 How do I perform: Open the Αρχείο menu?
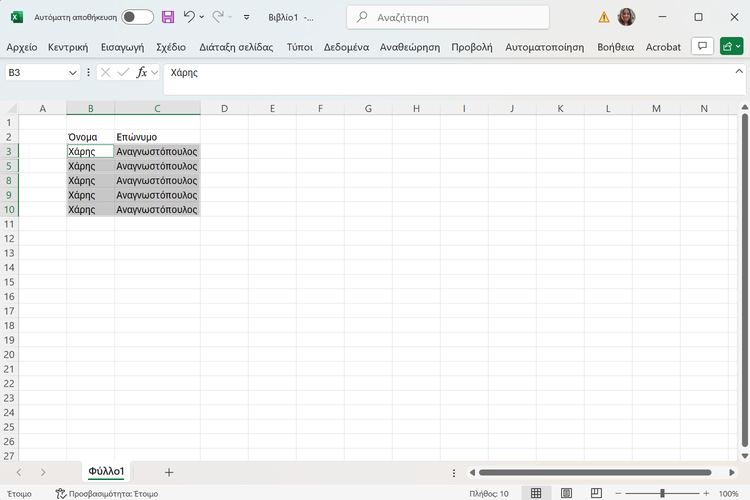22,47
